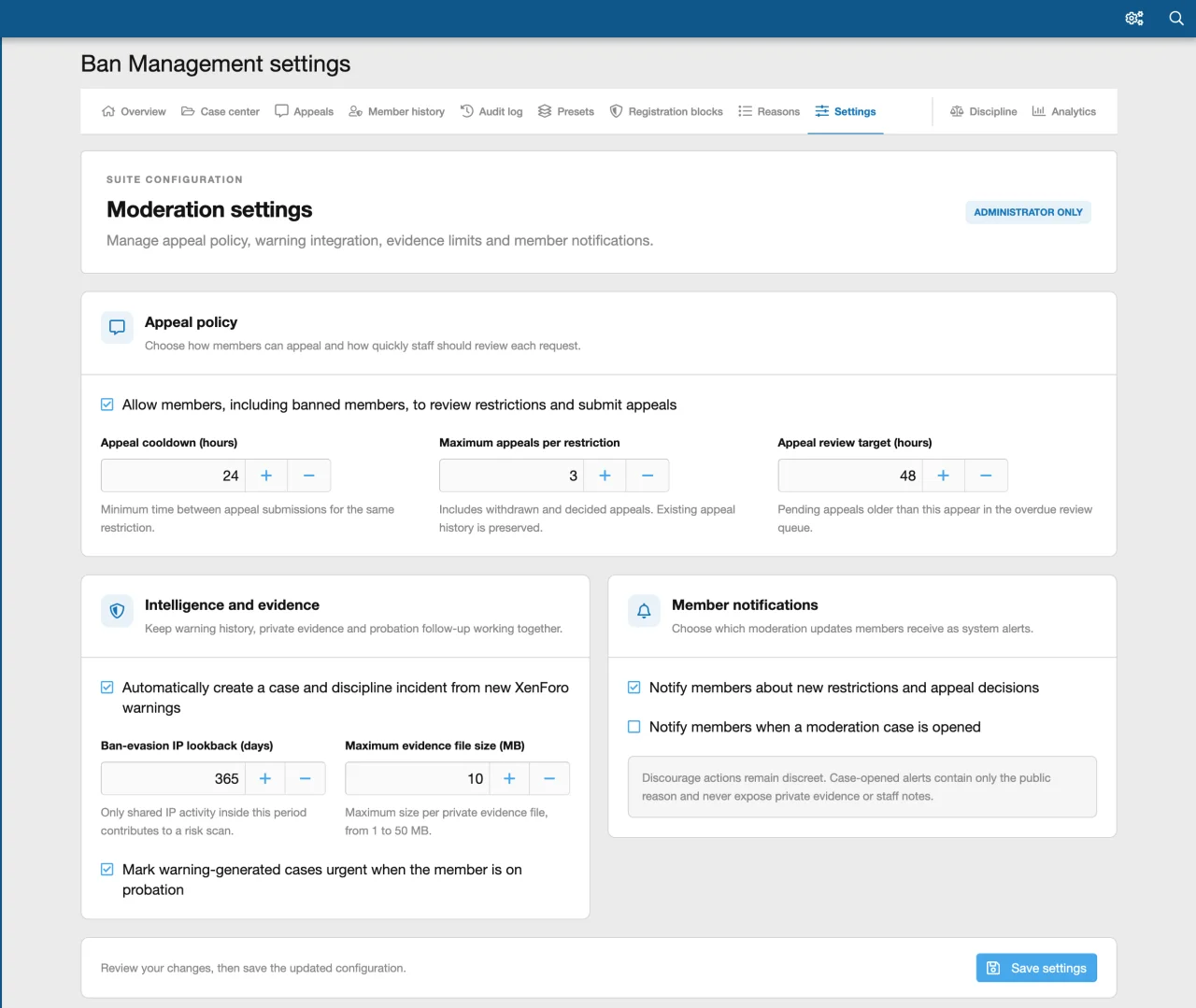Screen dimensions: 1196x1008
Task: Toggle mark warning-generated cases urgent checkbox
Action: coord(107,870)
